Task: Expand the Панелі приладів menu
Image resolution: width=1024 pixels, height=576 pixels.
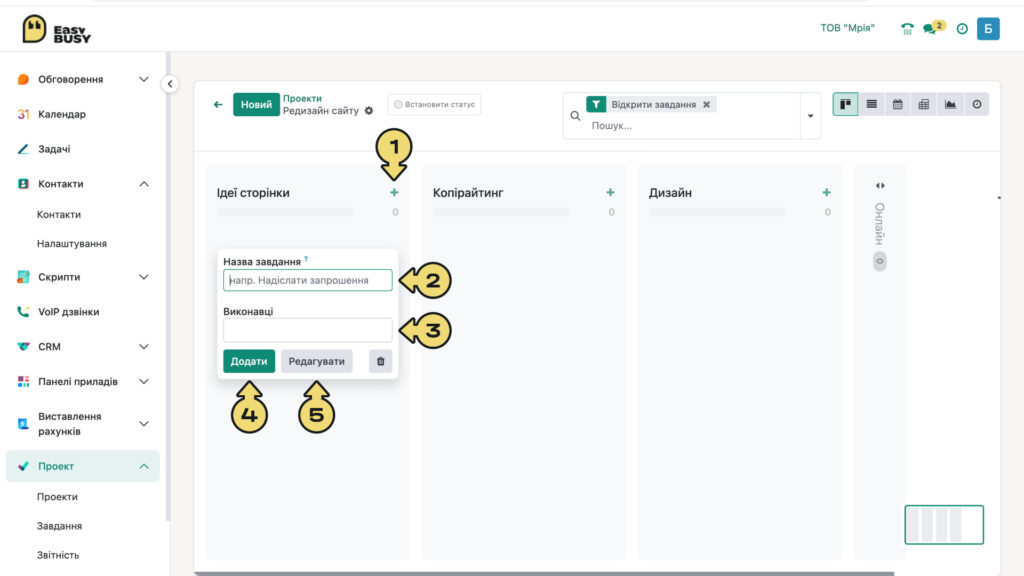Action: point(144,381)
